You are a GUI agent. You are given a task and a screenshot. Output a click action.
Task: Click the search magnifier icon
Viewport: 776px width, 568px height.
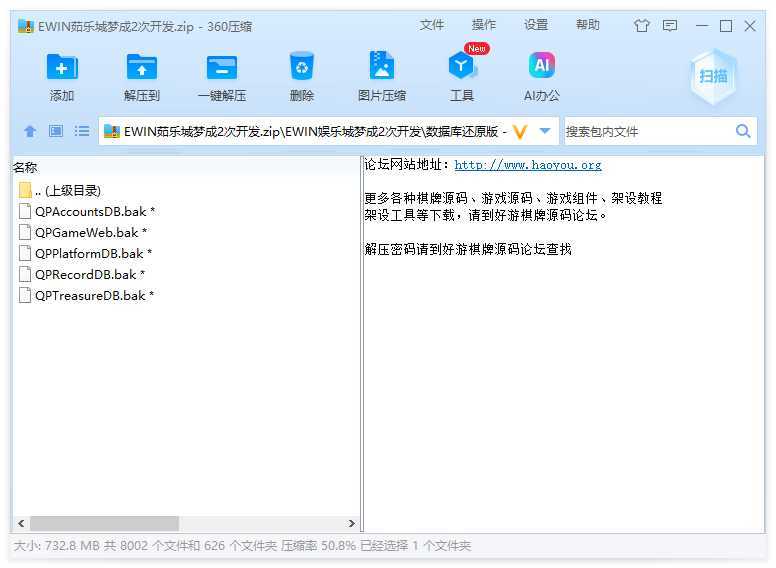coord(743,131)
